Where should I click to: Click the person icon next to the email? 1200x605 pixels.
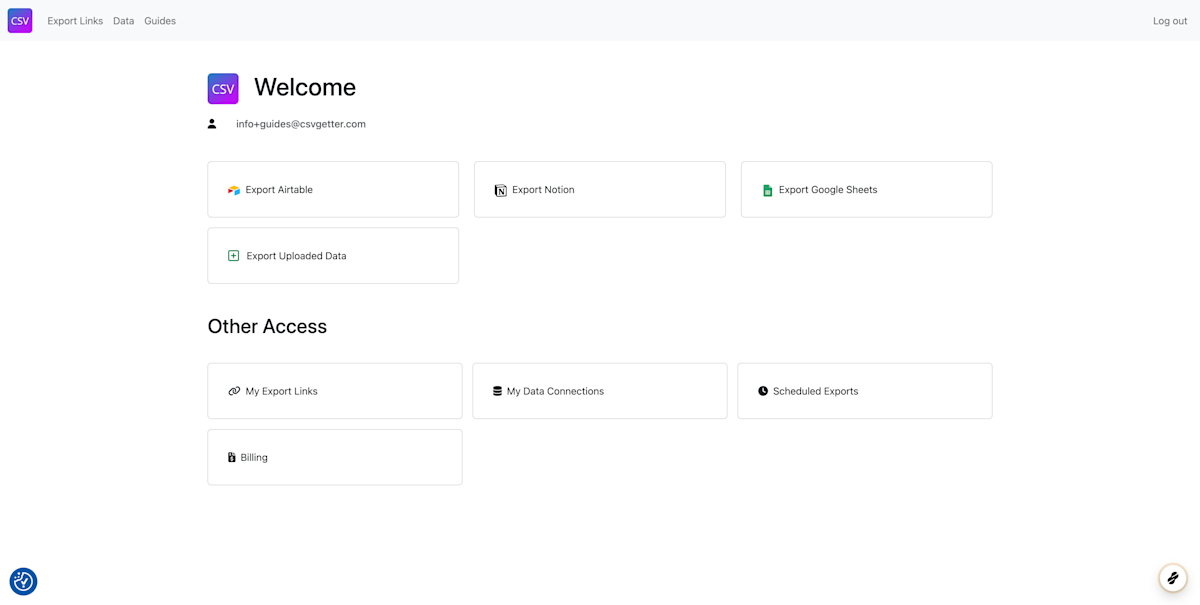point(211,123)
